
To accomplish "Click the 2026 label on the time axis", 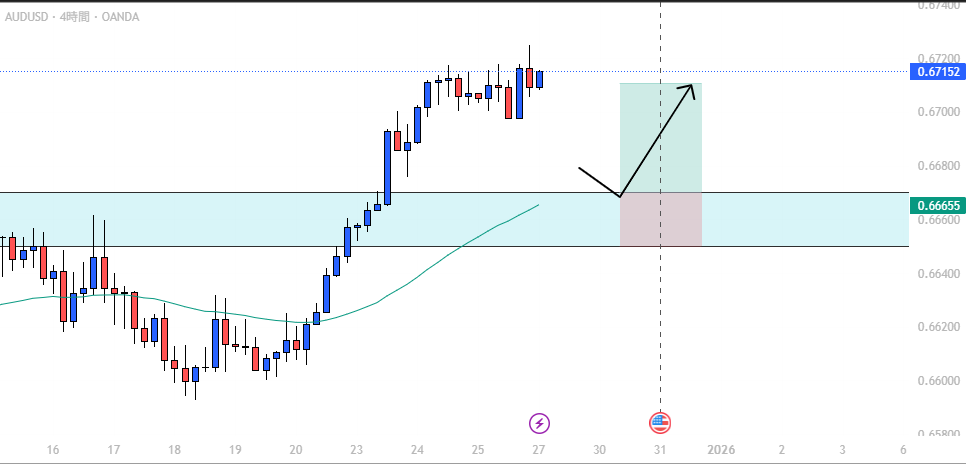I will coord(720,451).
